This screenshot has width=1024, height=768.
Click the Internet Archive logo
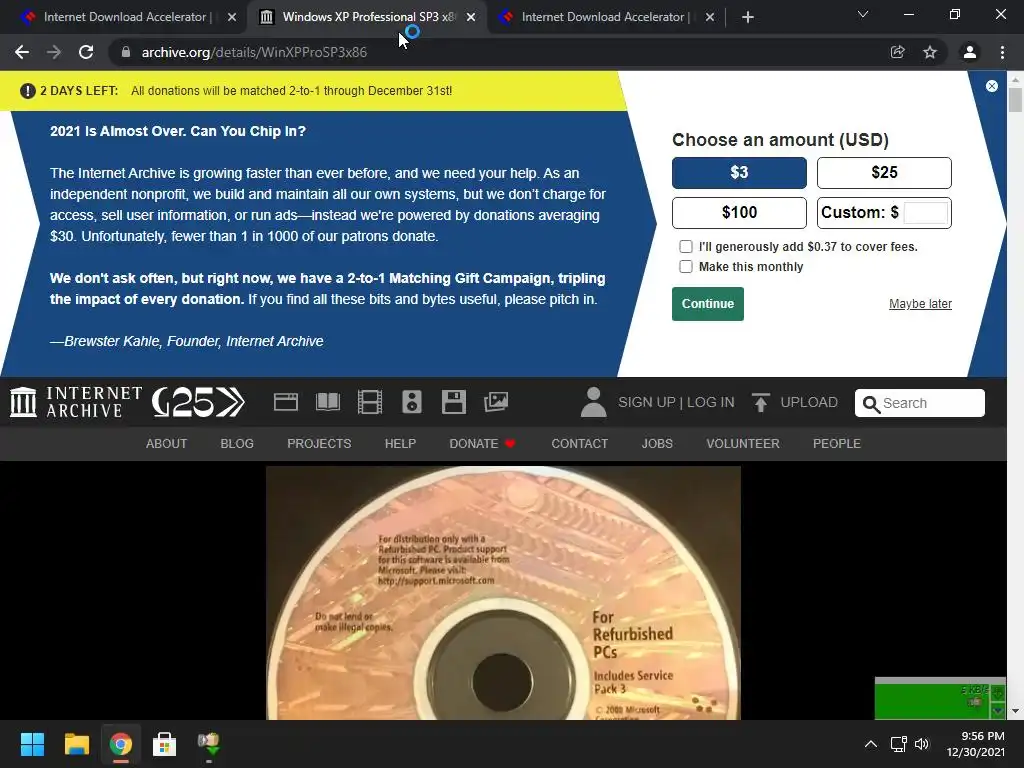click(76, 402)
